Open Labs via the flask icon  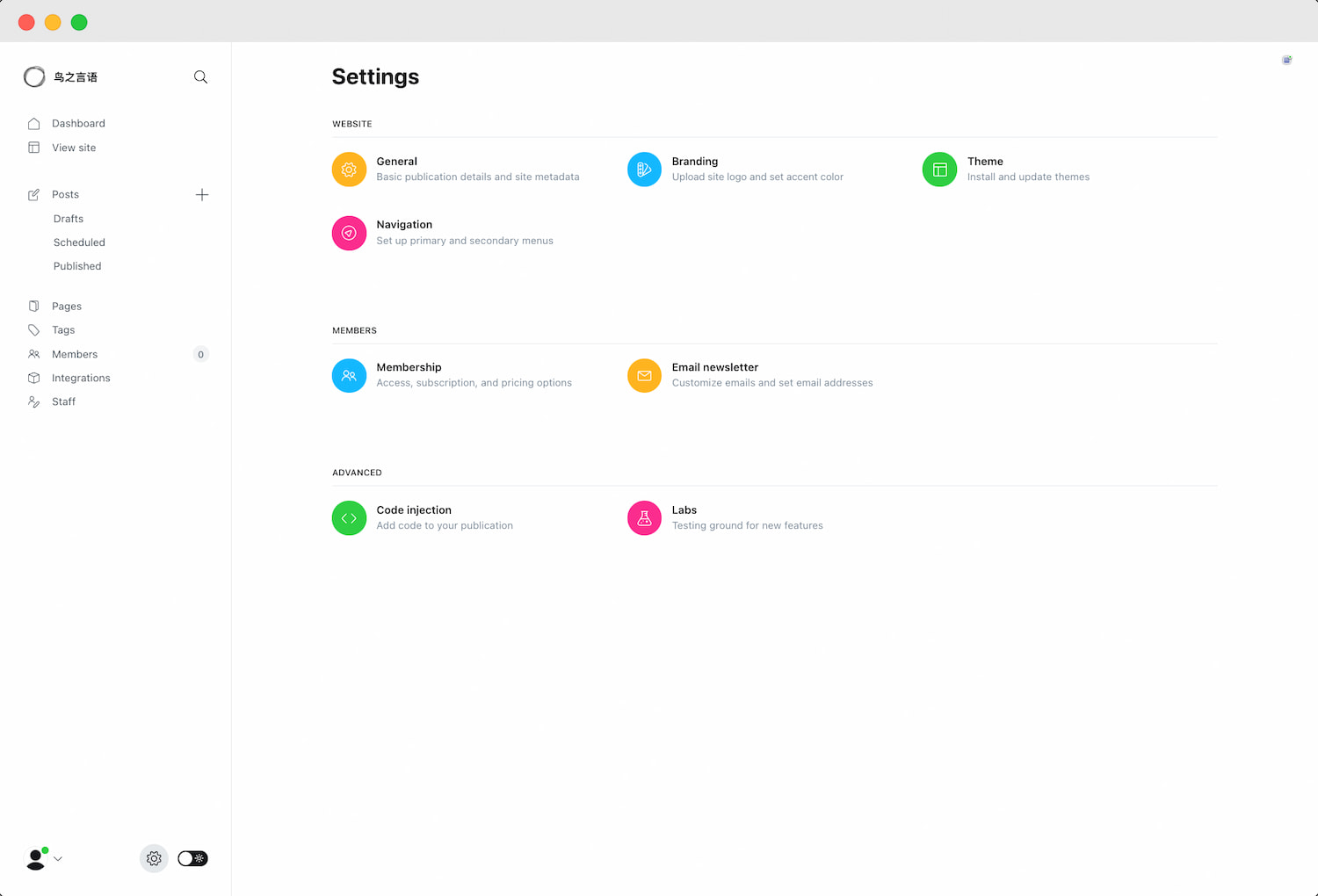coord(644,518)
